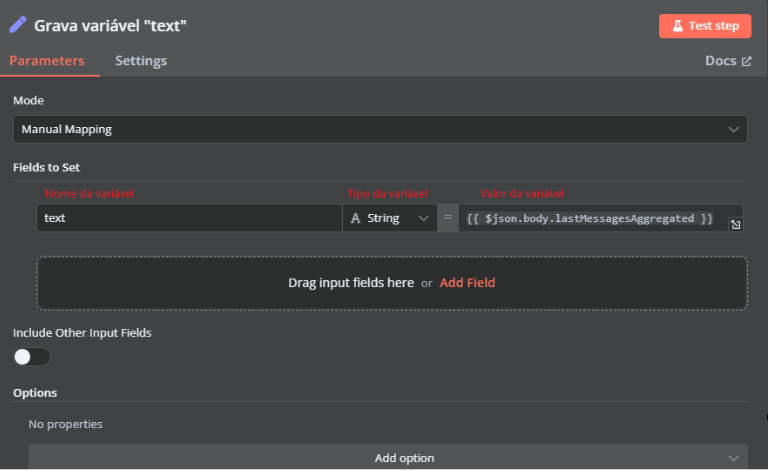Open the Mode dropdown showing Manual Mapping
Image resolution: width=768 pixels, height=470 pixels.
pos(380,129)
